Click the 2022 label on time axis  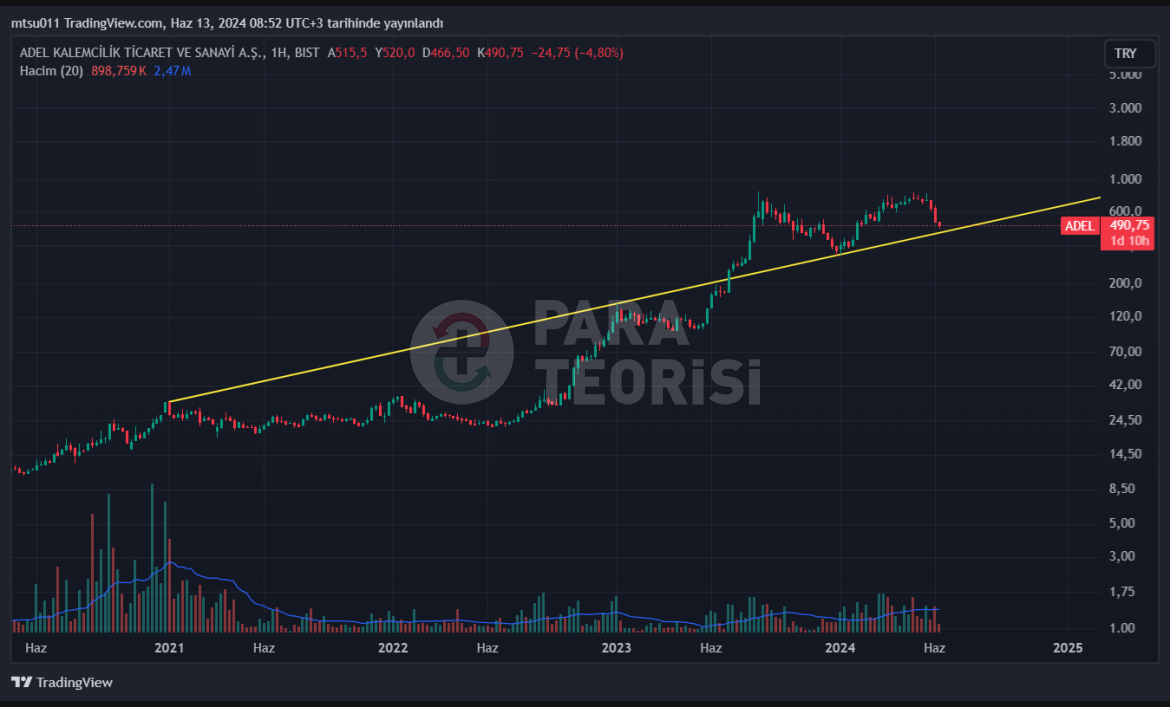pos(392,647)
